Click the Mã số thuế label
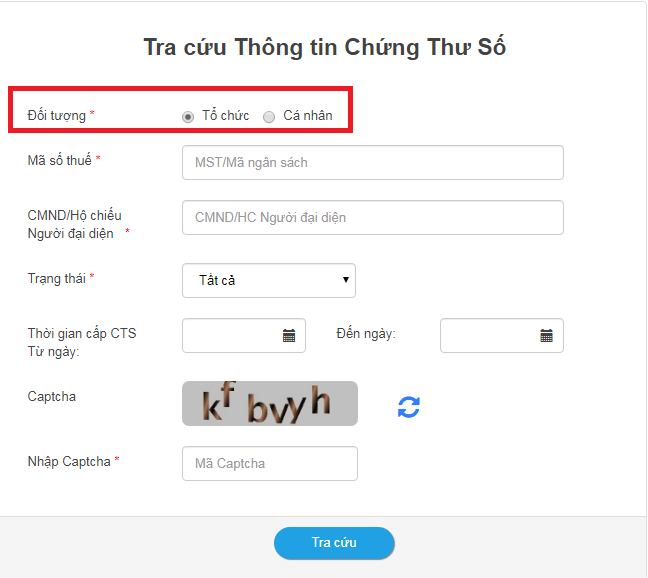This screenshot has height=578, width=648. pos(60,160)
